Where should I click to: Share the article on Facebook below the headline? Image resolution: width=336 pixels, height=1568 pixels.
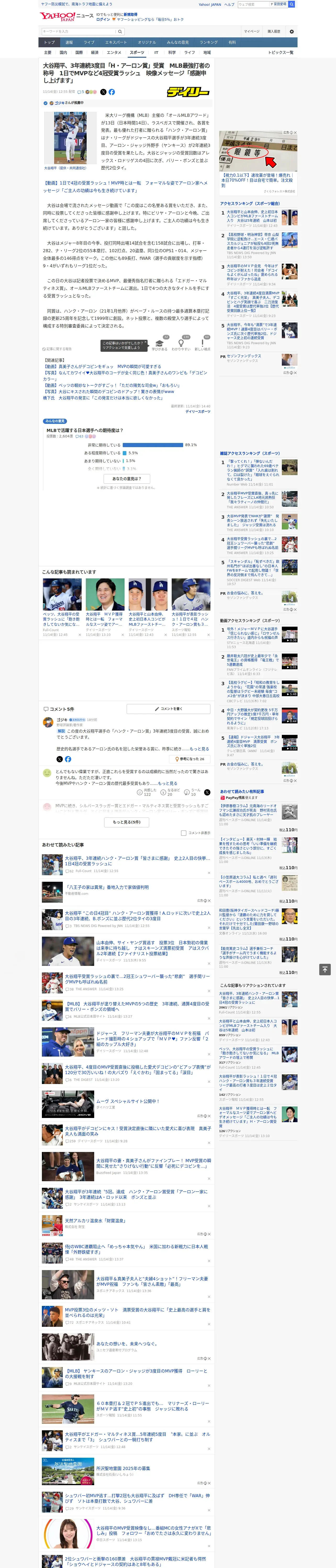(111, 92)
